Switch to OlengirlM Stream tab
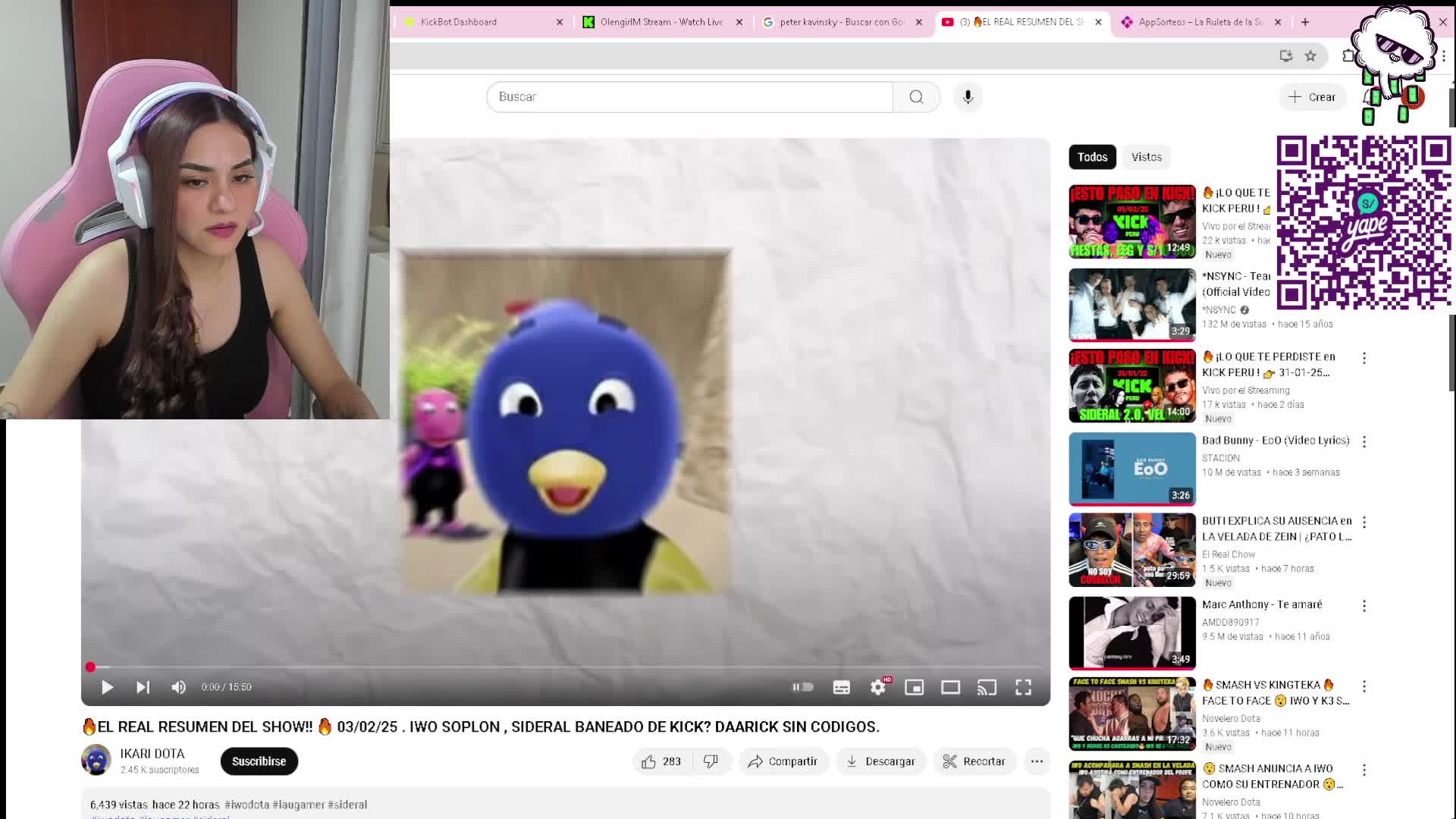 (661, 22)
